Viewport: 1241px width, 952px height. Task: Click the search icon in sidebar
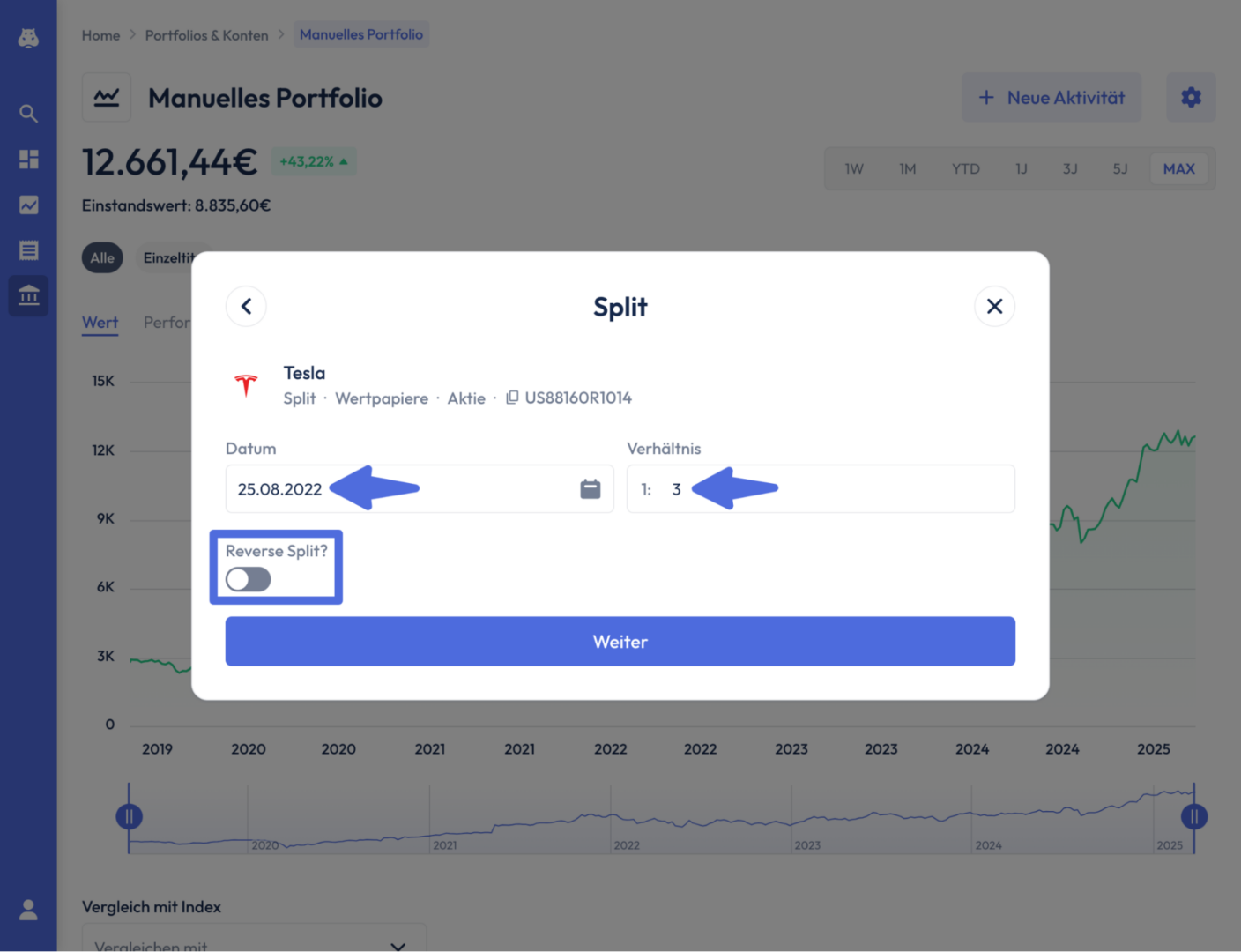pos(28,113)
